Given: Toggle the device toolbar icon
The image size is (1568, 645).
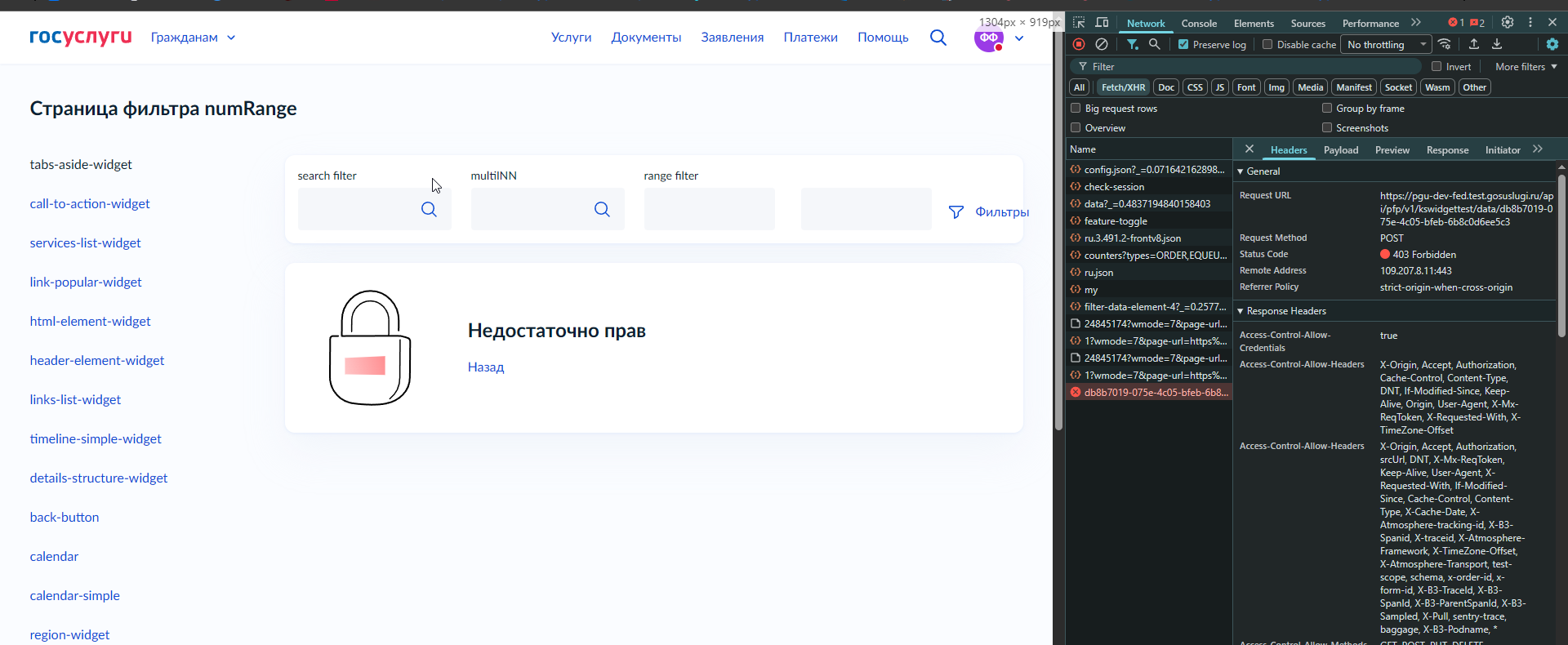Looking at the screenshot, I should pos(1102,23).
